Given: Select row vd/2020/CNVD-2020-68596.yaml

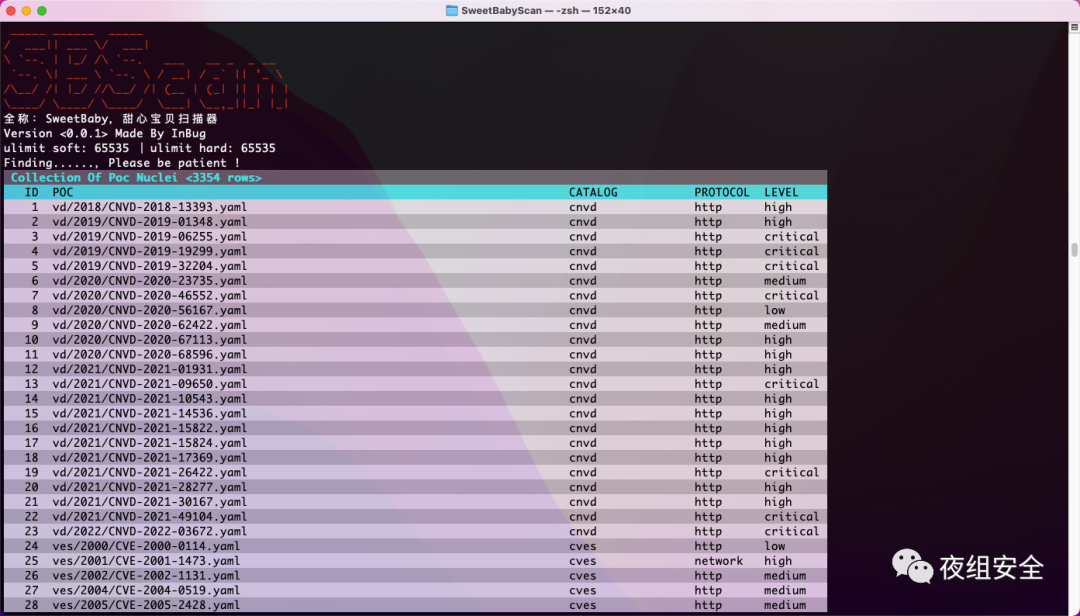Looking at the screenshot, I should tap(415, 354).
